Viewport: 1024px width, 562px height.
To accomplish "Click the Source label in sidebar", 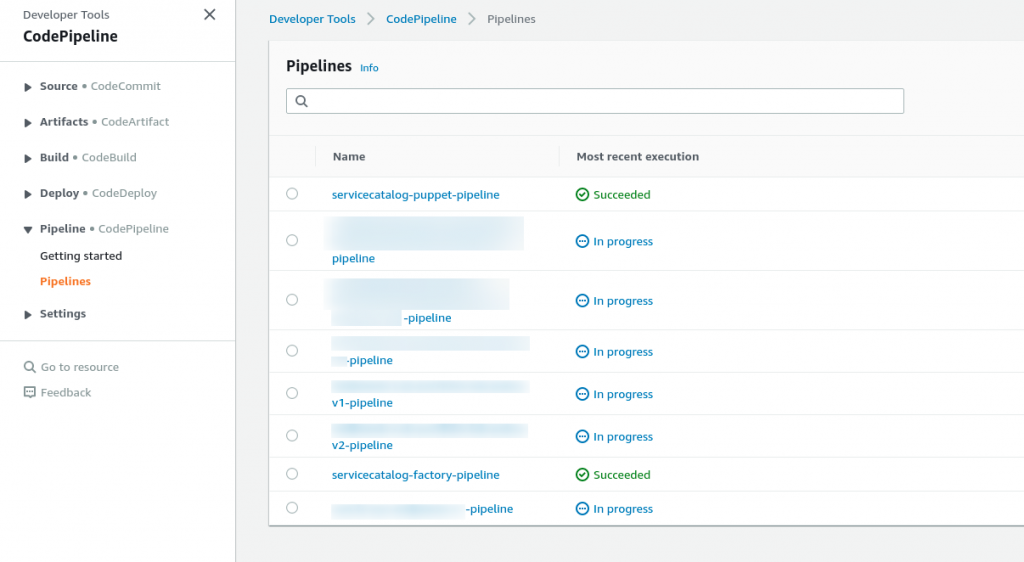I will [x=59, y=86].
